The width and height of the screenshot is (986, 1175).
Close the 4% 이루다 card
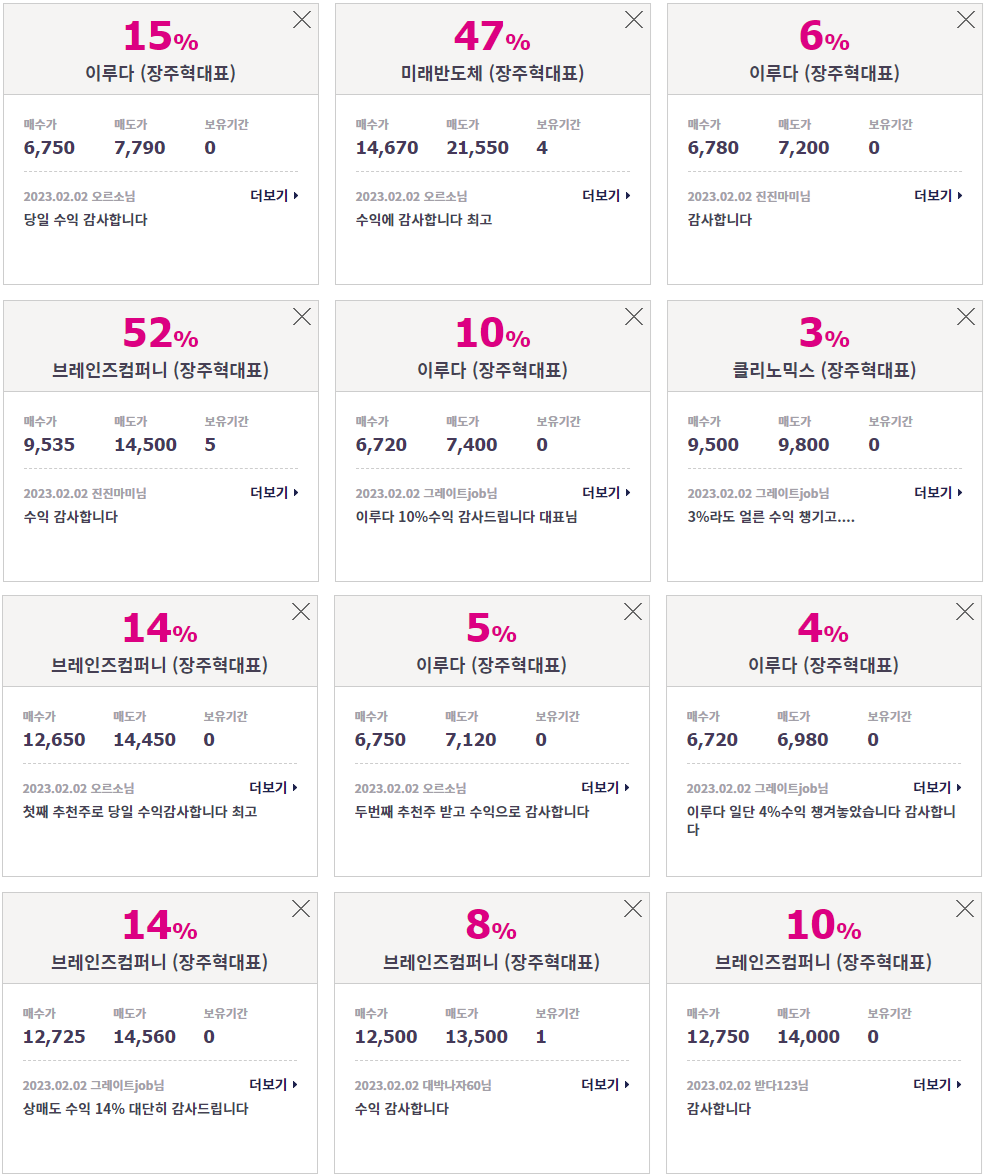tap(965, 612)
